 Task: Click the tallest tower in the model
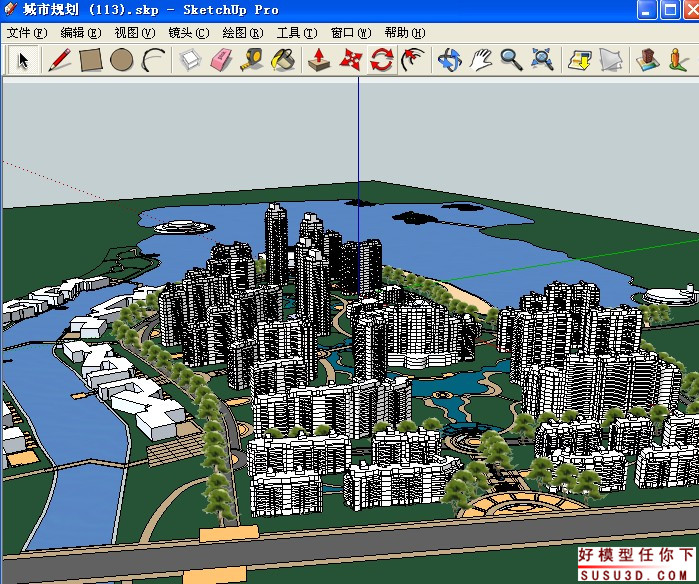[x=276, y=244]
